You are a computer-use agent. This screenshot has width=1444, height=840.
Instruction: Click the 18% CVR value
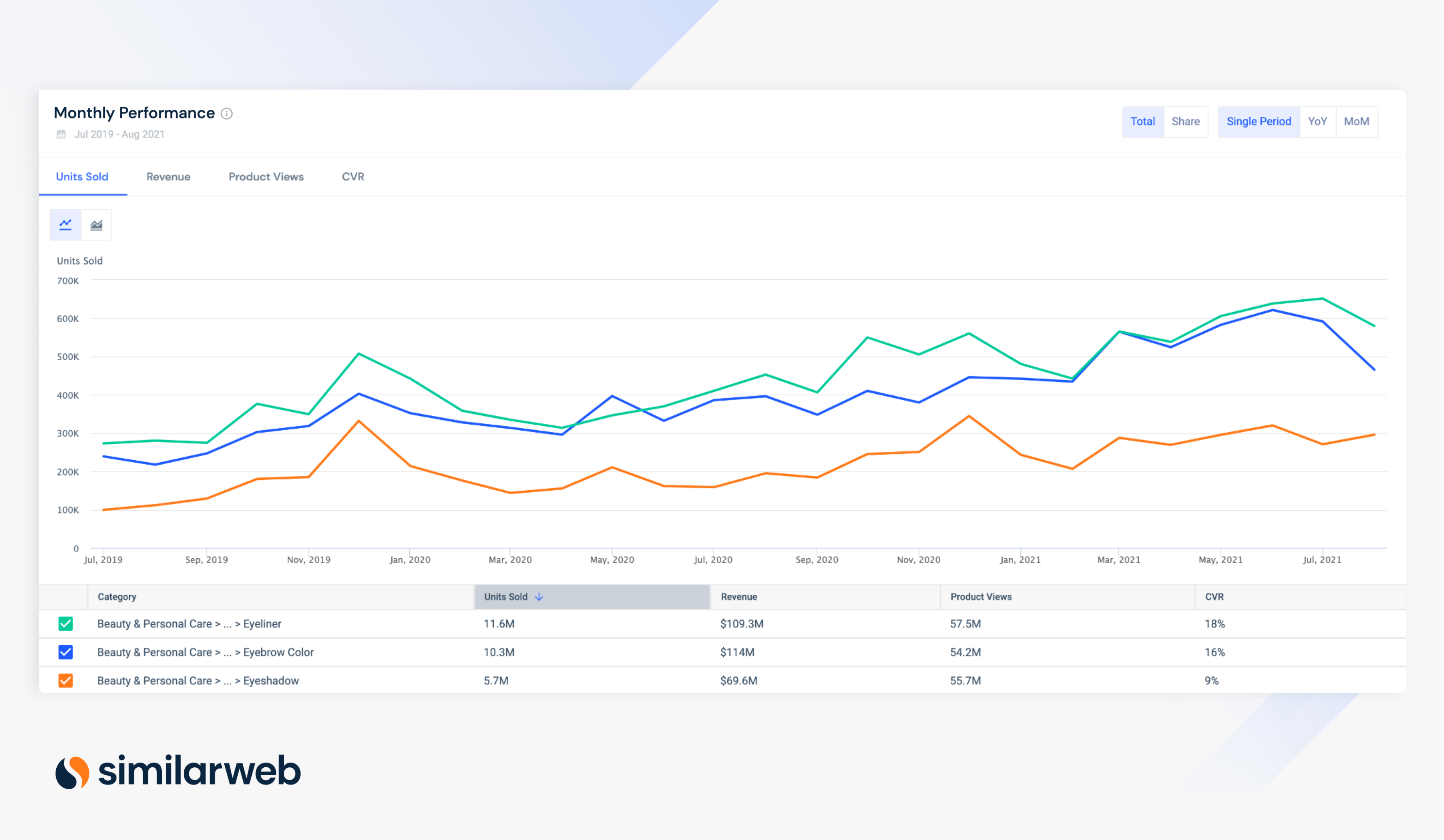pyautogui.click(x=1214, y=624)
